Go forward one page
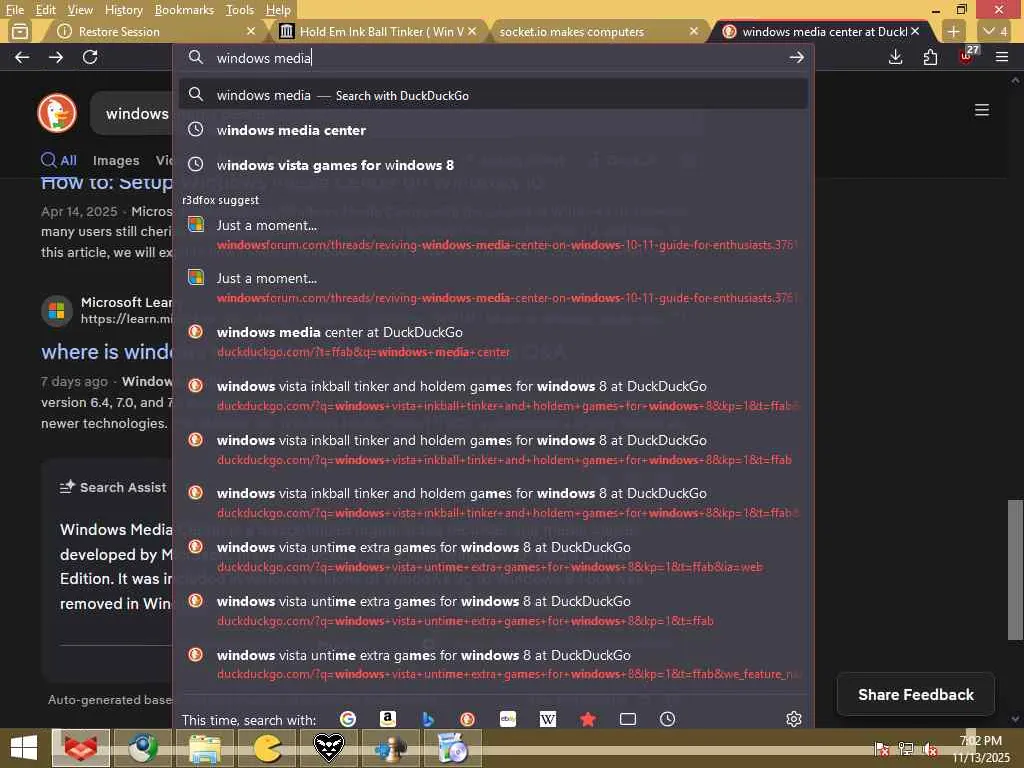This screenshot has width=1024, height=768. click(x=56, y=57)
